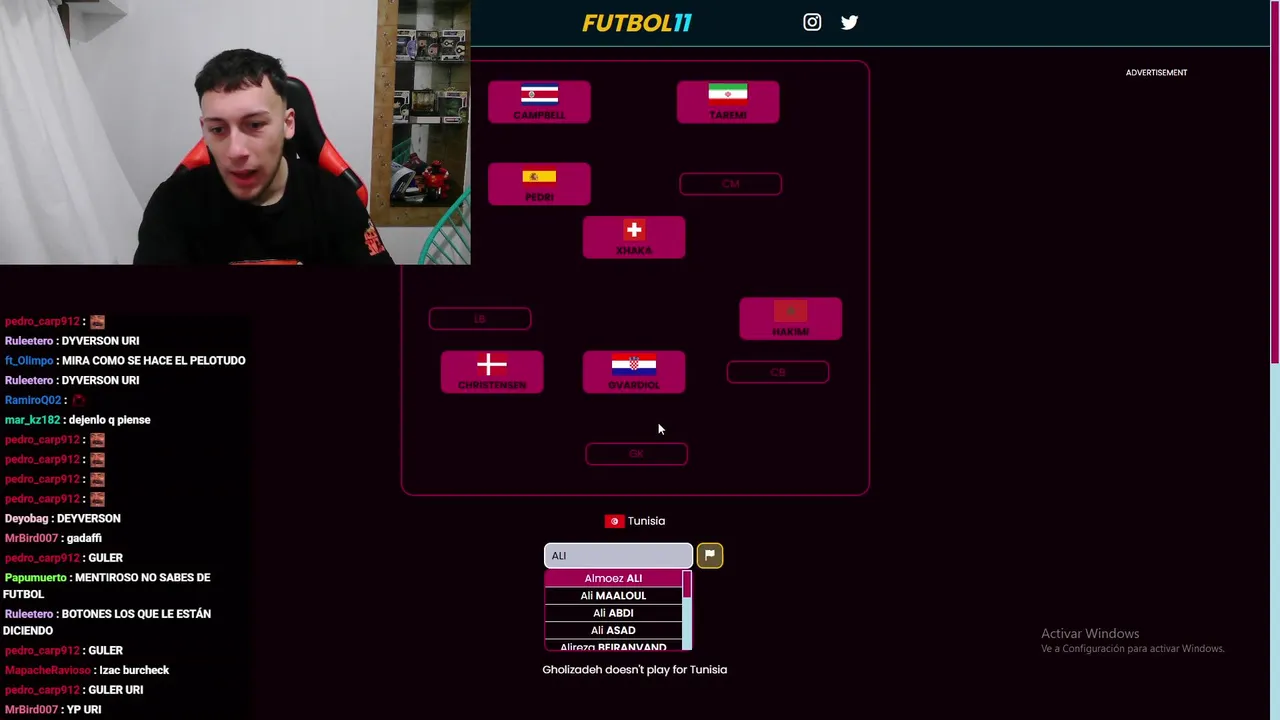This screenshot has height=720, width=1280.
Task: Click chat message 'Izac burcheck'
Action: (x=134, y=670)
